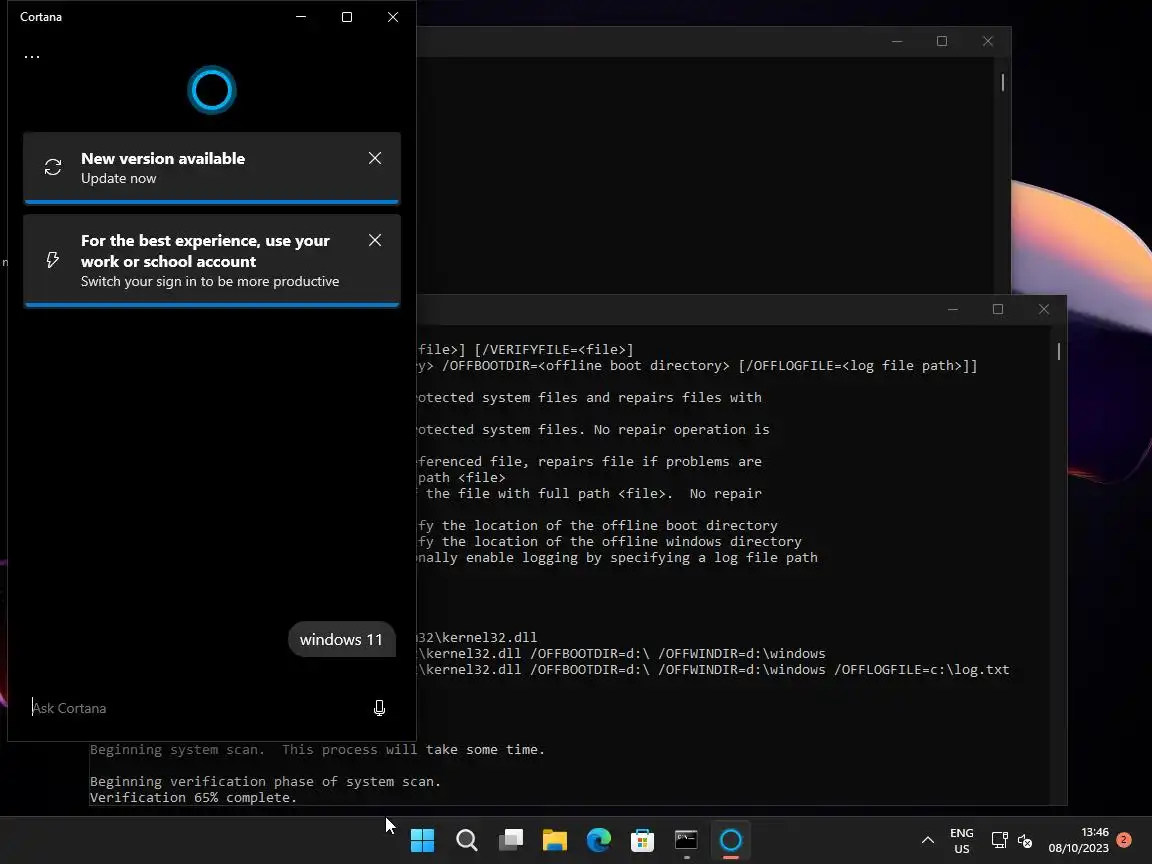Launch Microsoft Edge from the taskbar

point(599,840)
